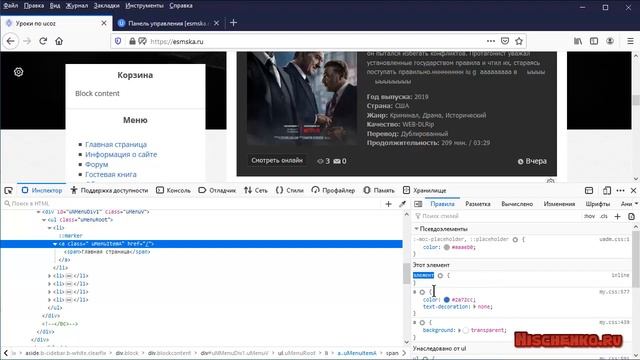Open the Поддержка доступности tab

coord(109,191)
